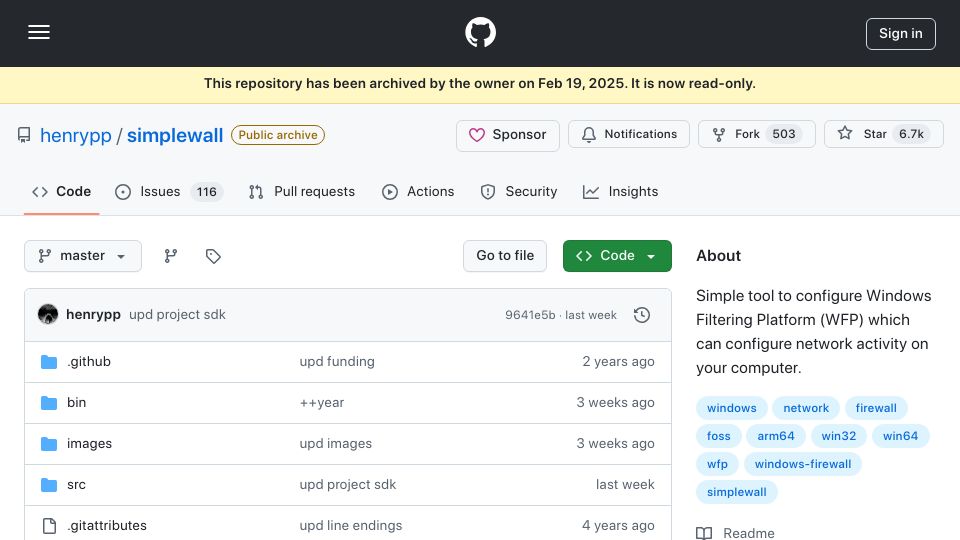
Task: Switch to the Code tab
Action: (62, 192)
